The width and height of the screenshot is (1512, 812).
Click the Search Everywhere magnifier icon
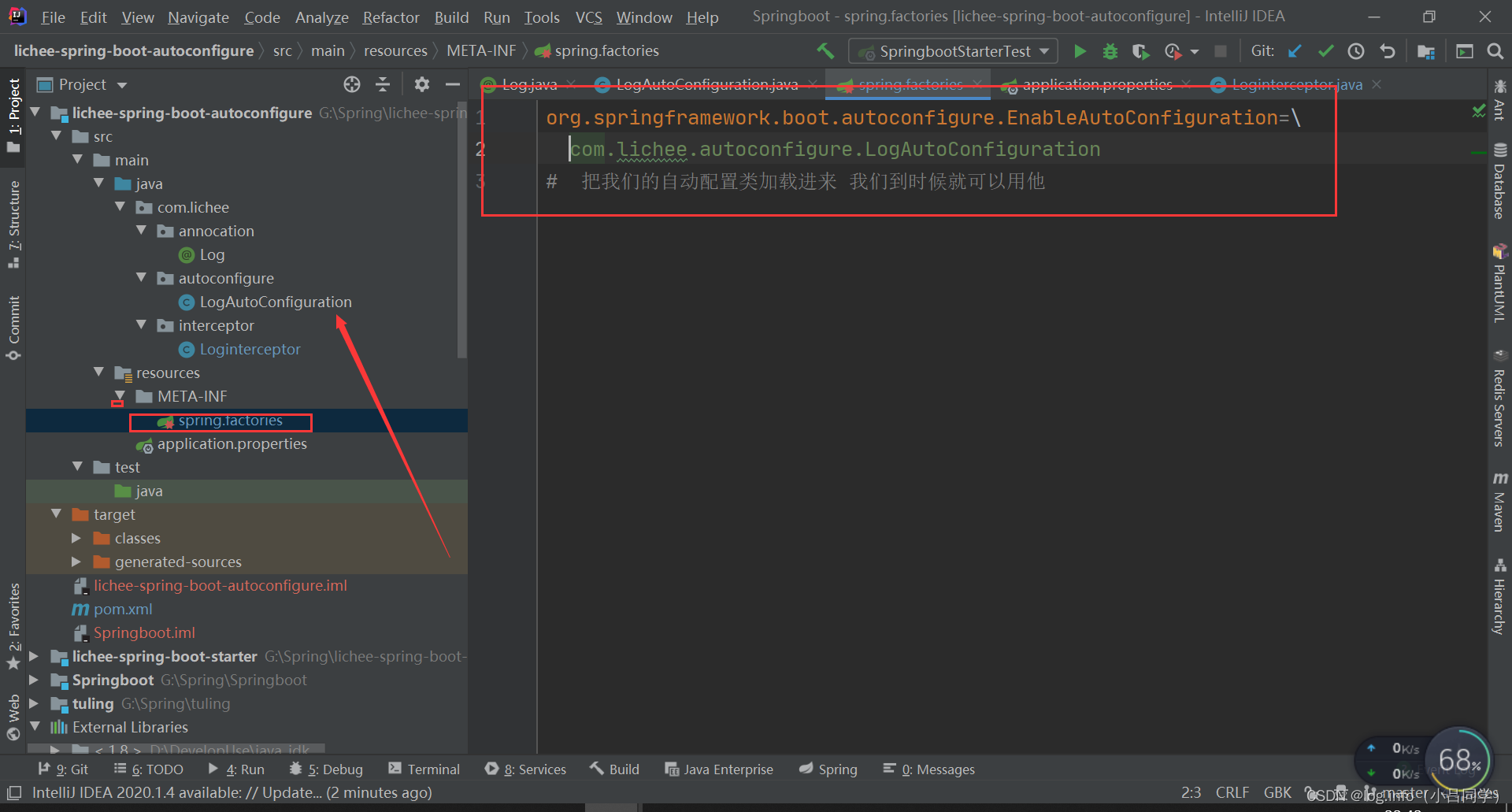coord(1495,51)
